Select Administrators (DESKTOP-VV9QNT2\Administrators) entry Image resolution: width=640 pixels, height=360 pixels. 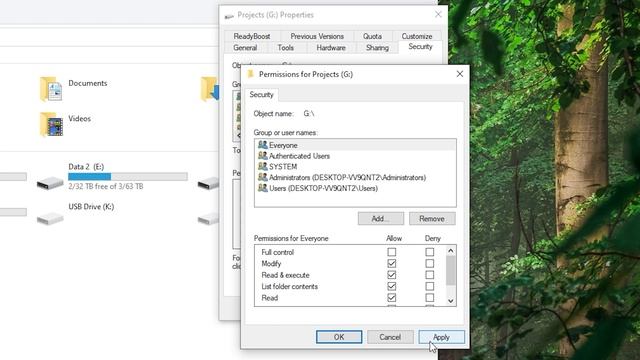pos(355,177)
